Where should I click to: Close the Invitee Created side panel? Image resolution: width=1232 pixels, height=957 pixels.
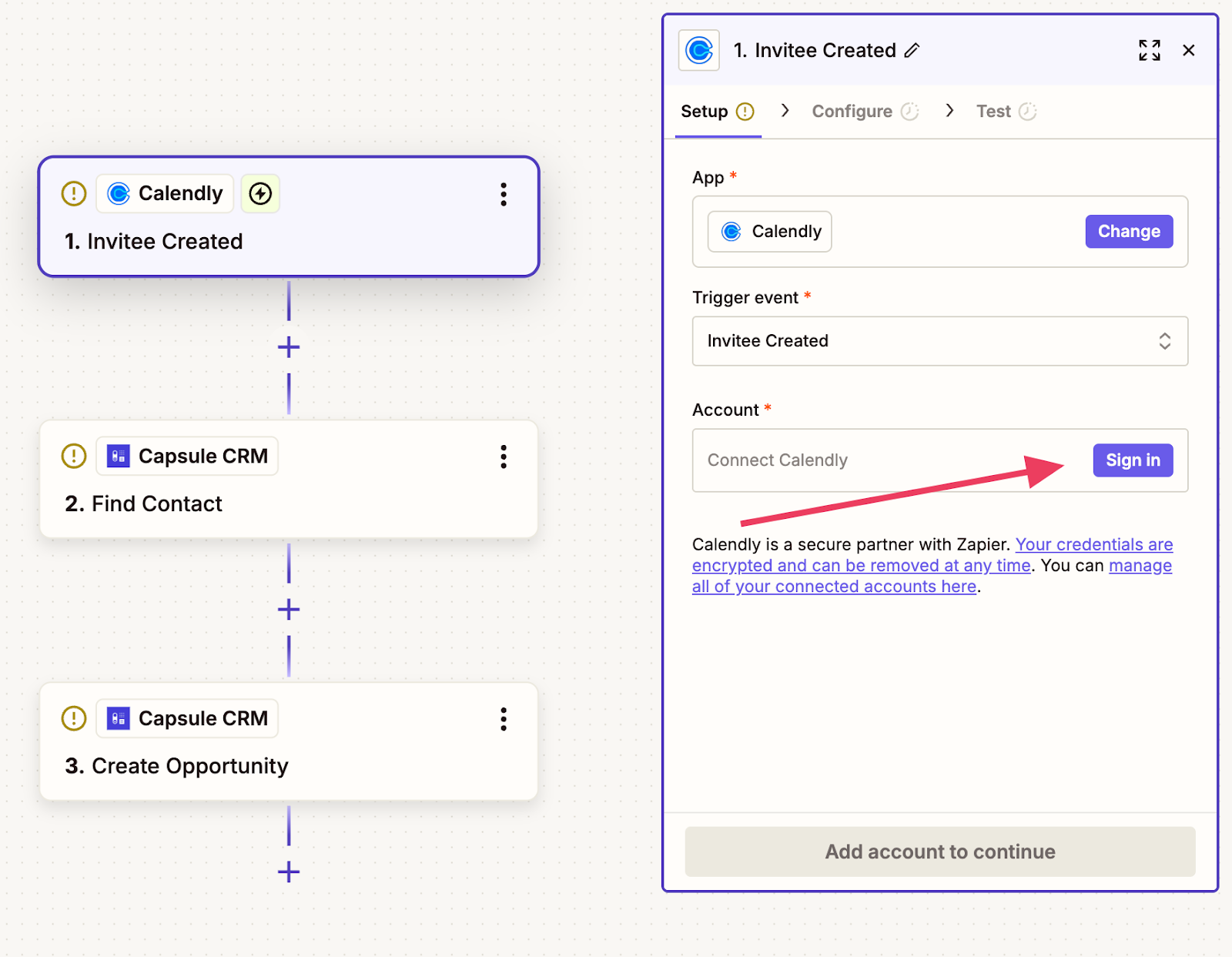[x=1189, y=51]
